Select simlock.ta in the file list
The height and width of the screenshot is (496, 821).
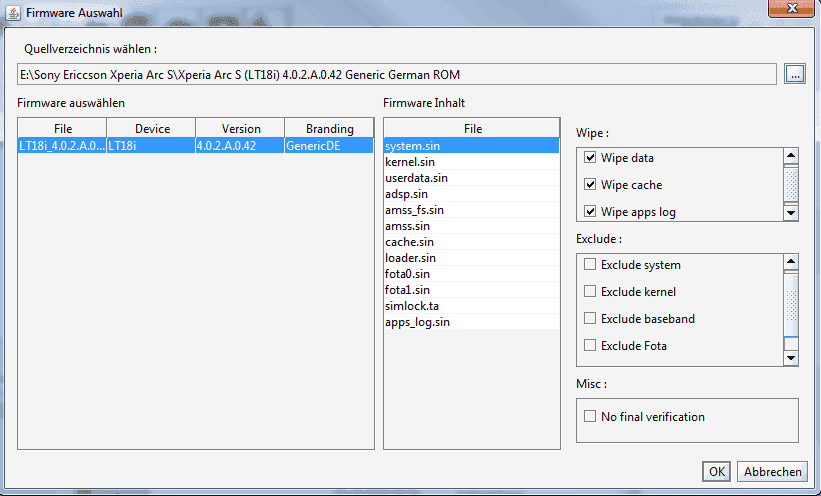tap(472, 305)
